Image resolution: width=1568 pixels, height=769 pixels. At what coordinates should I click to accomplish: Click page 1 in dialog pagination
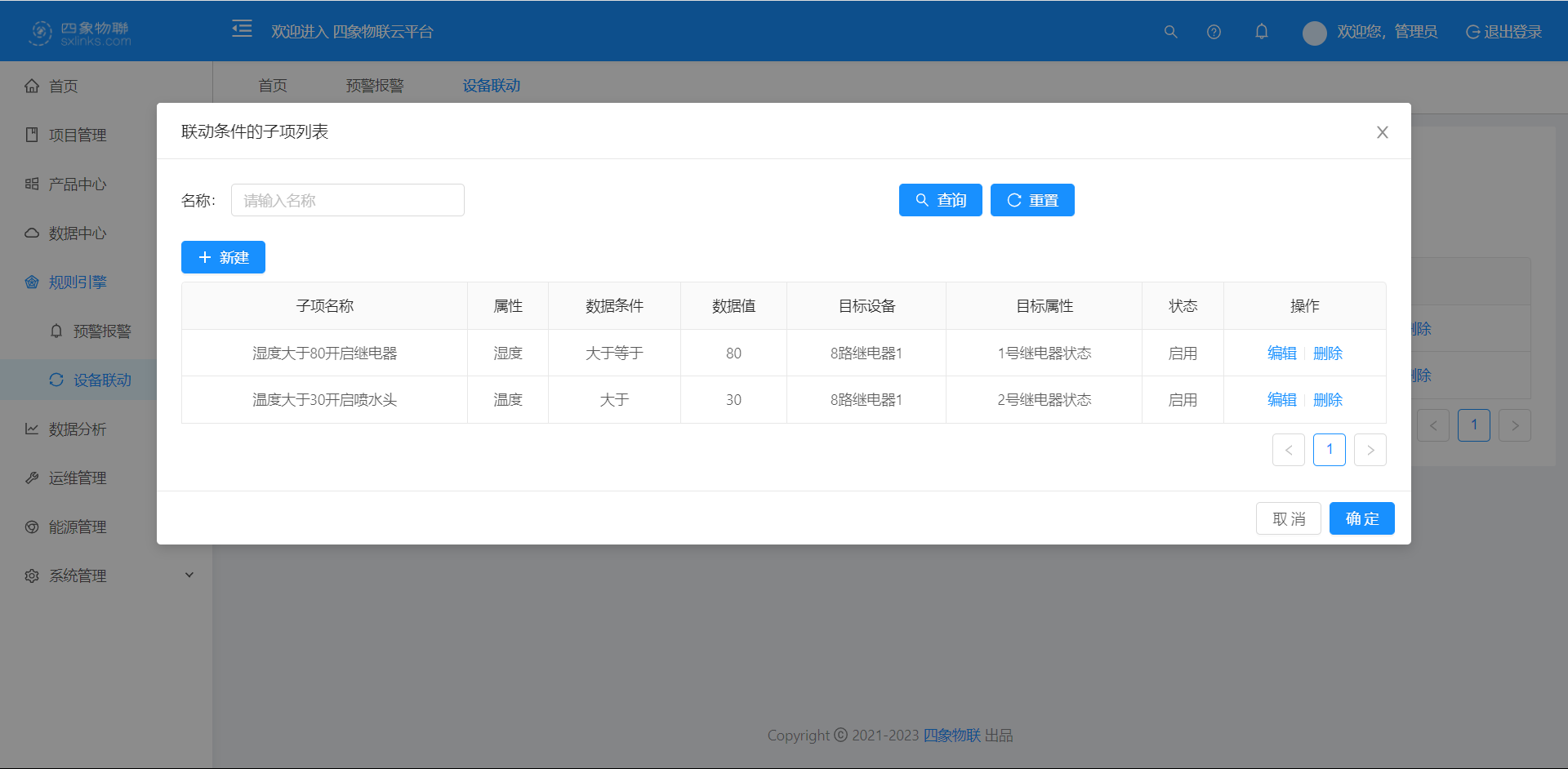pos(1330,449)
